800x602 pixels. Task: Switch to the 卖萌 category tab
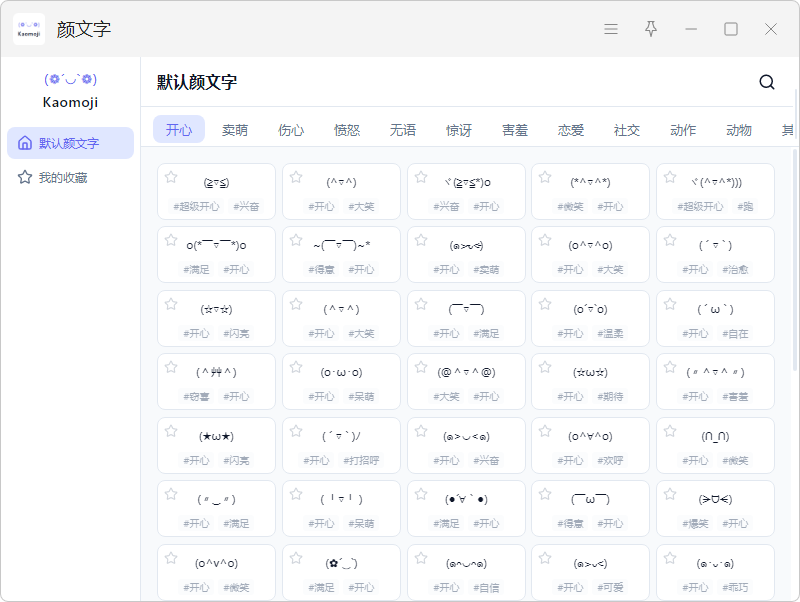(235, 130)
